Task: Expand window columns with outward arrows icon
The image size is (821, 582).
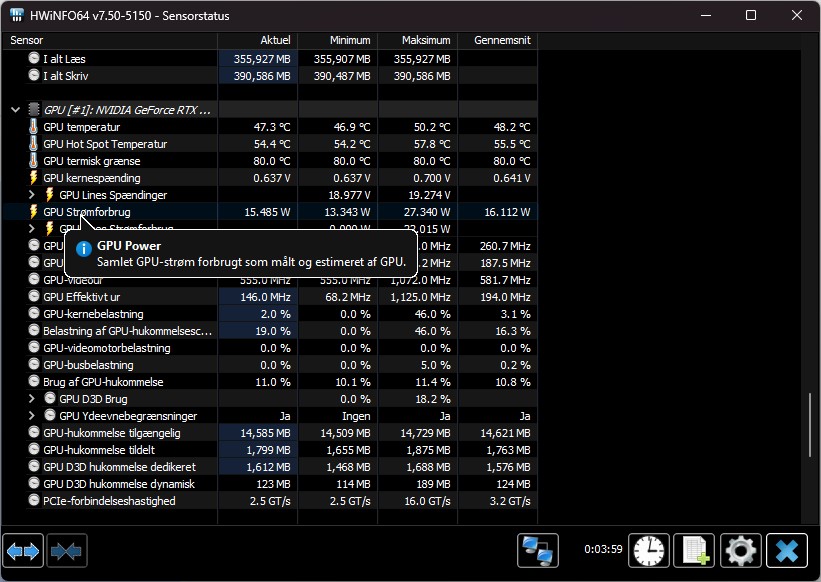Action: coord(23,551)
